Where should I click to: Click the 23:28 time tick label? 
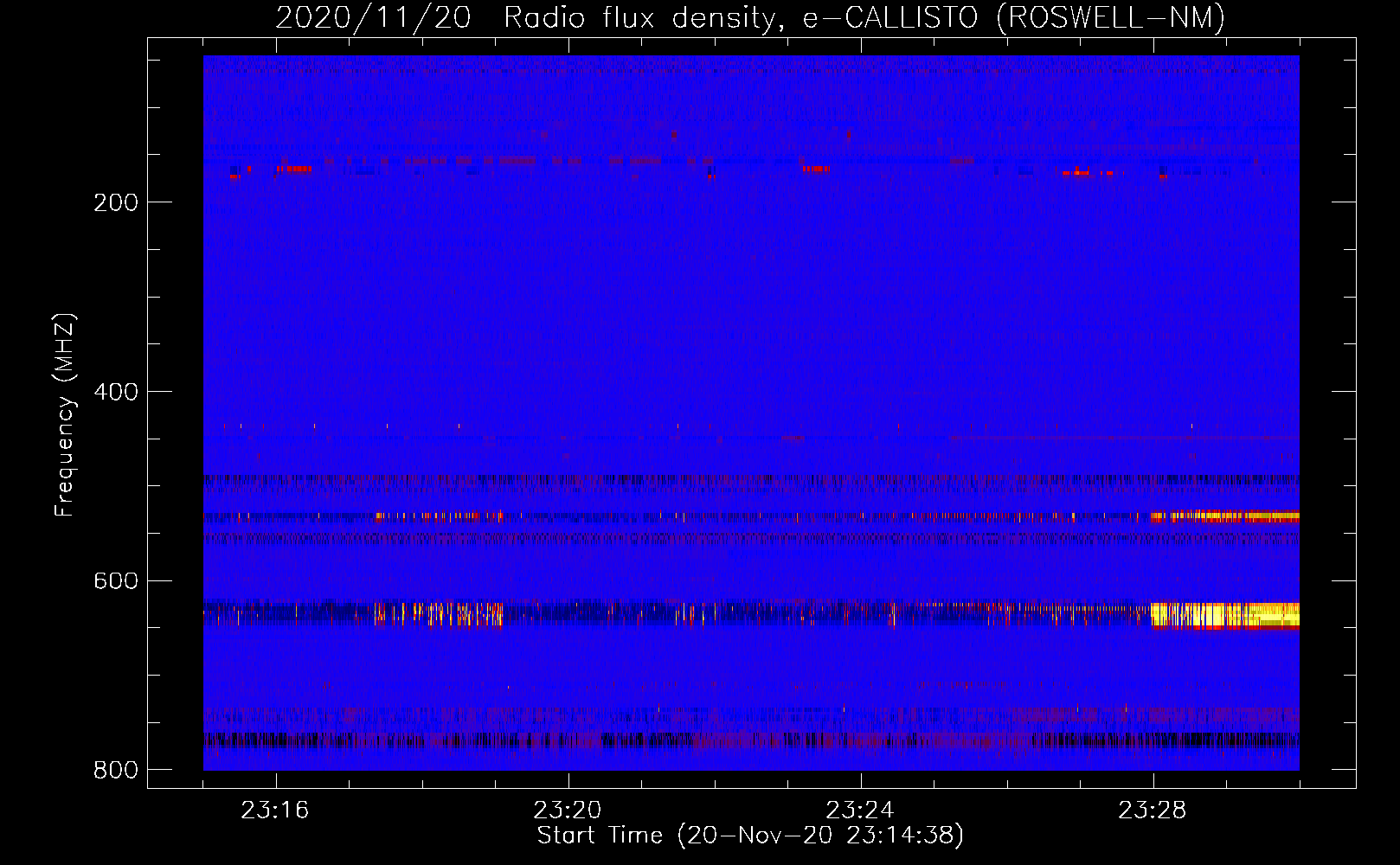pyautogui.click(x=1153, y=811)
